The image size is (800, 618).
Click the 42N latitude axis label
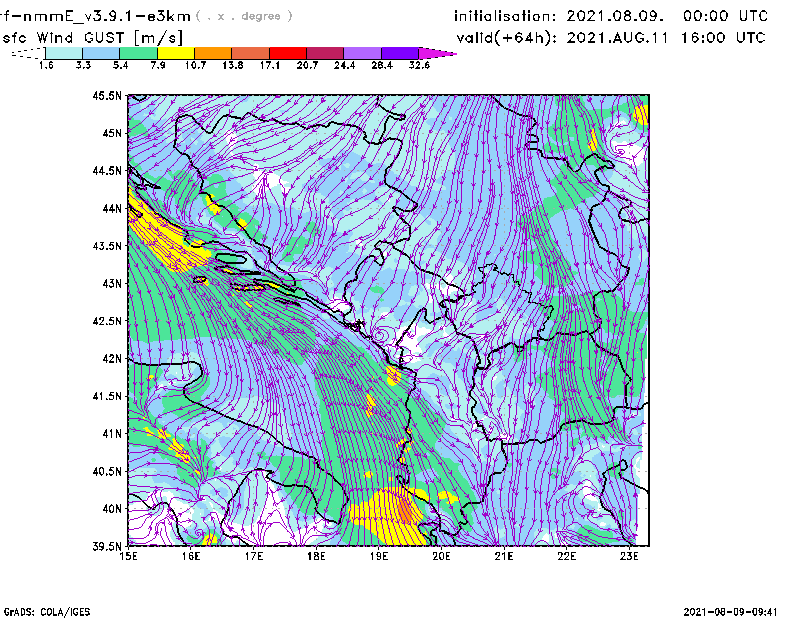click(111, 358)
